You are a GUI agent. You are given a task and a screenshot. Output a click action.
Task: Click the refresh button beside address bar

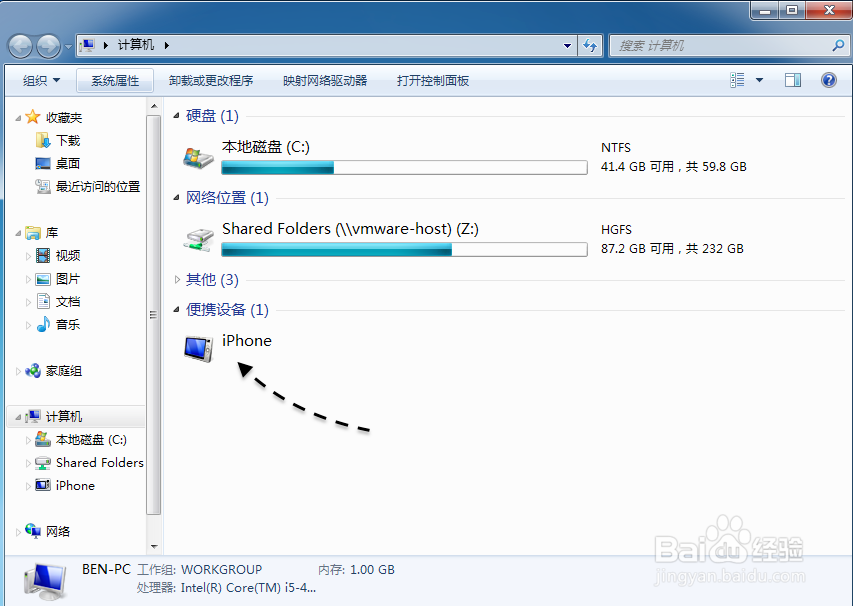coord(590,46)
